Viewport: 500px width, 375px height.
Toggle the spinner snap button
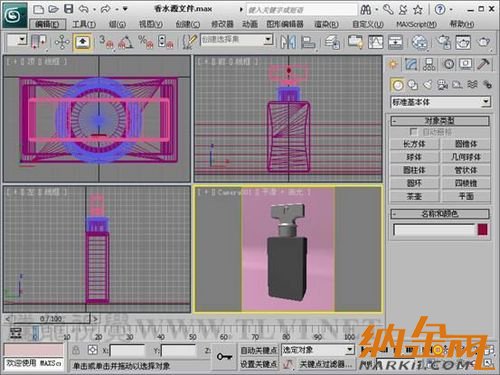[166, 42]
